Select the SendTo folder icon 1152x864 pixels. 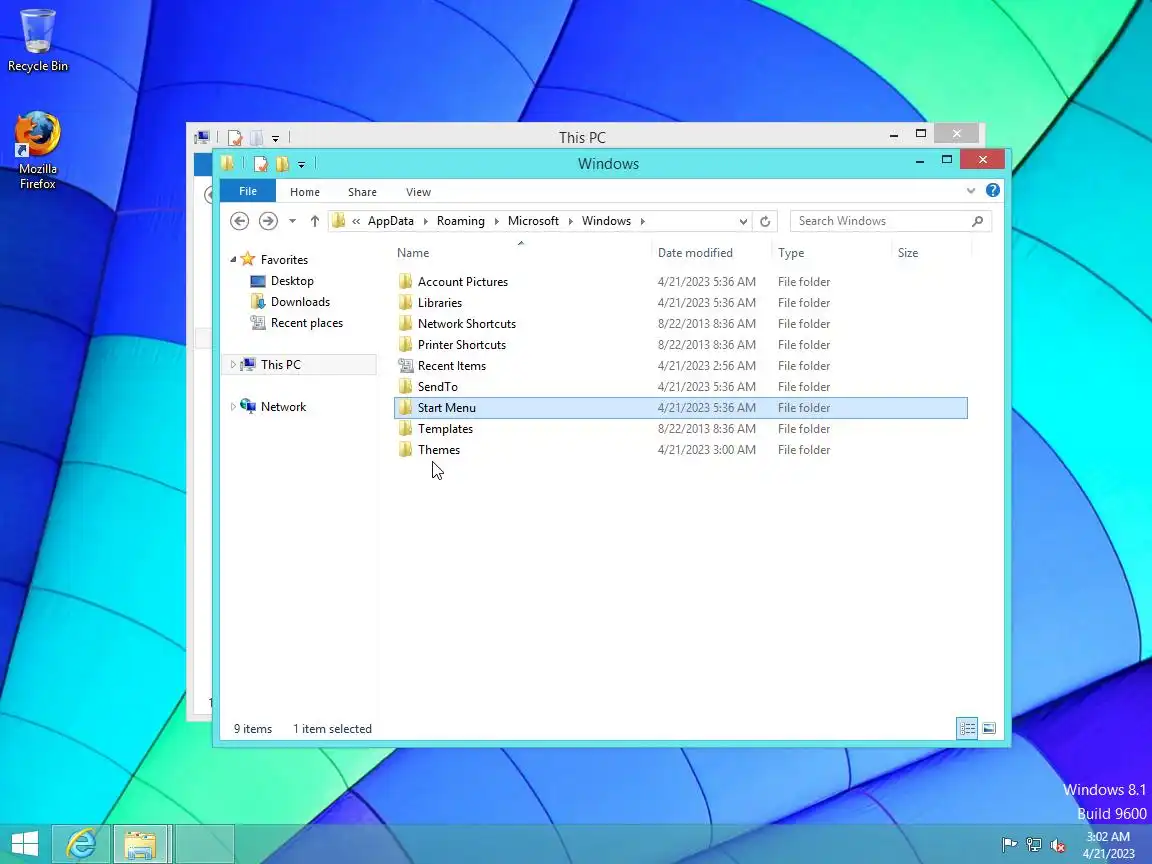click(x=406, y=386)
